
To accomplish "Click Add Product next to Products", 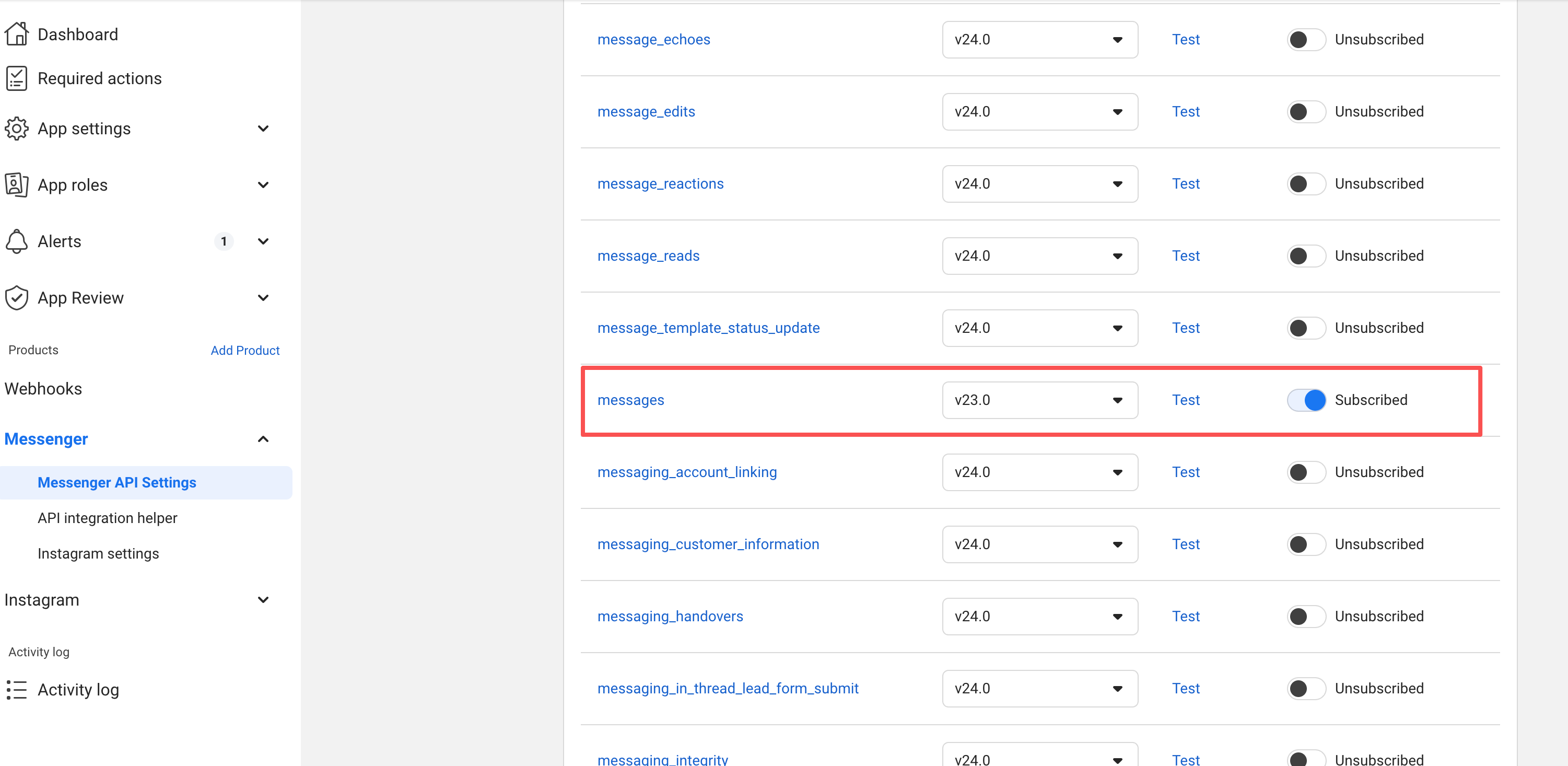I will 244,350.
